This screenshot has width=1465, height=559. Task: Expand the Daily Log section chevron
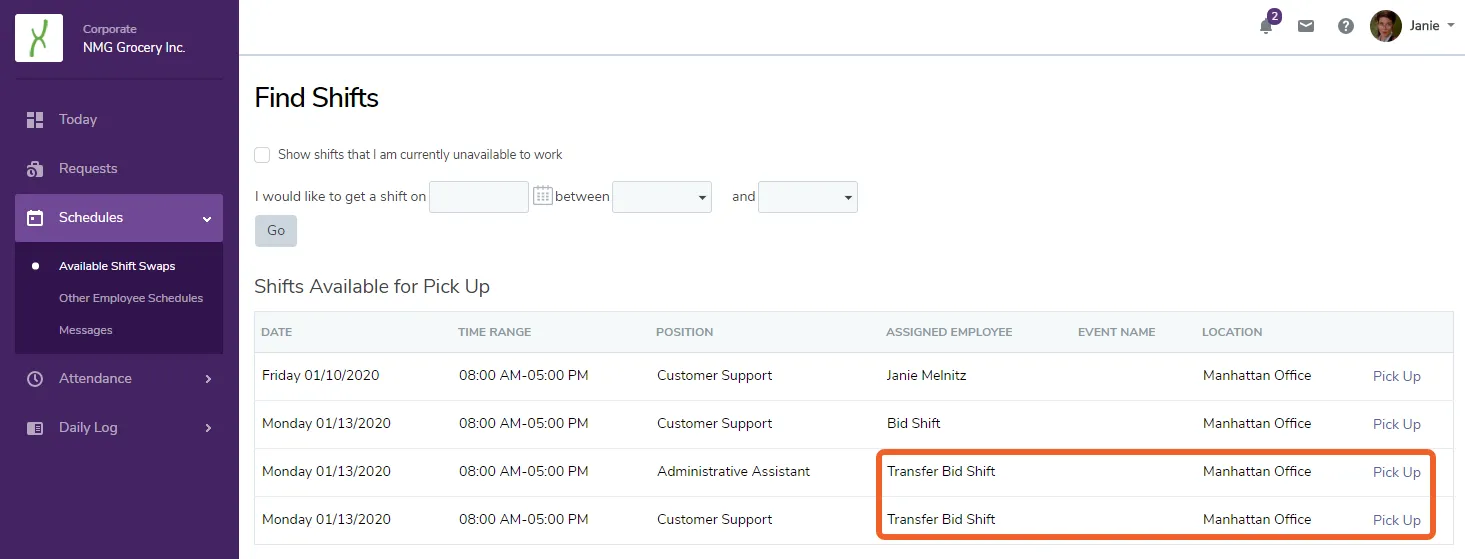pyautogui.click(x=208, y=428)
